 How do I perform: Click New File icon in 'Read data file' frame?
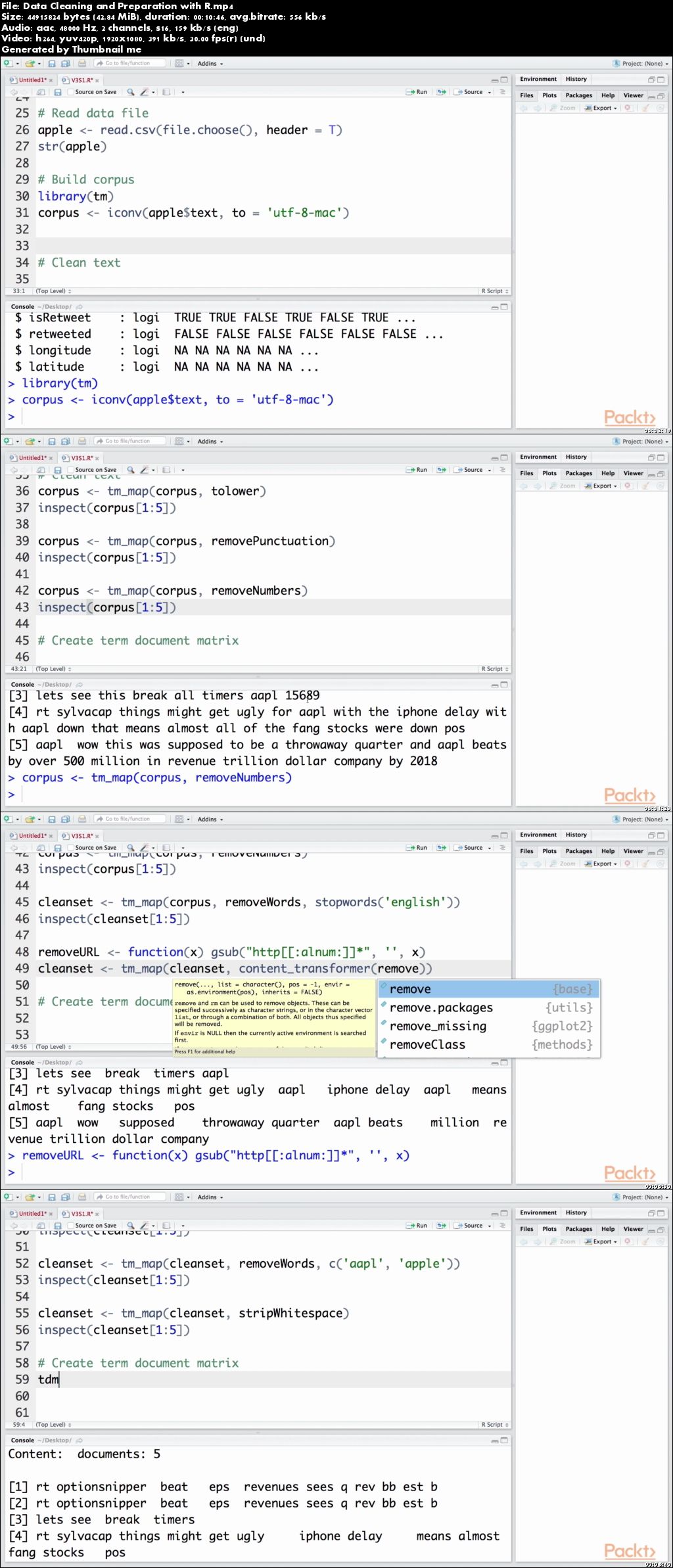[8, 64]
